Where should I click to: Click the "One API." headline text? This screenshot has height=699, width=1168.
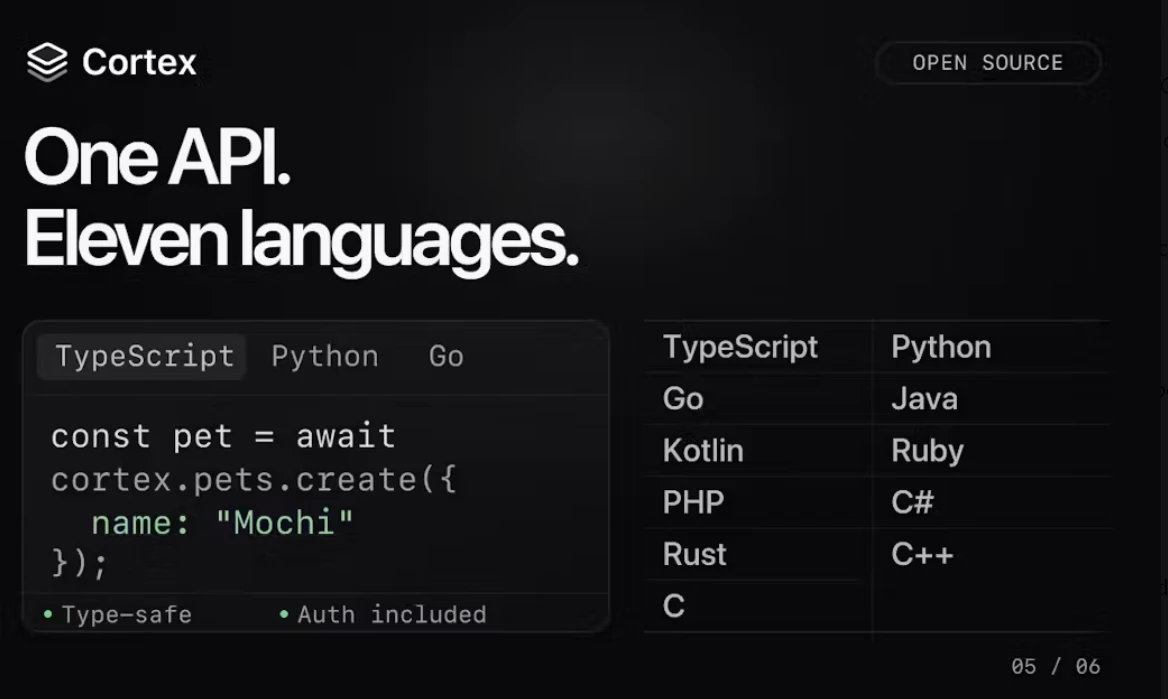click(157, 157)
